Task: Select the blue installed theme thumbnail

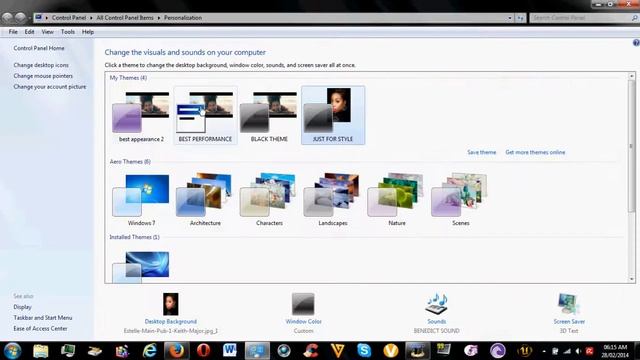Action: click(x=141, y=267)
